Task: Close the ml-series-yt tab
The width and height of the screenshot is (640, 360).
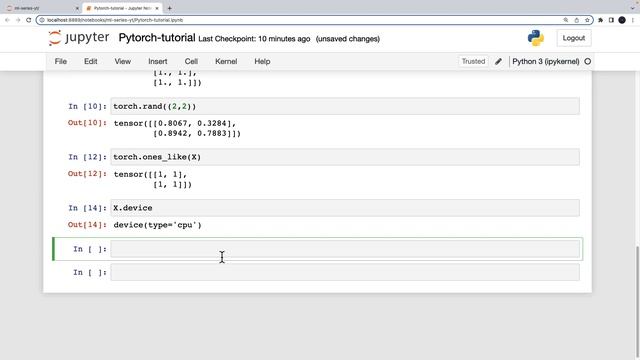Action: click(77, 8)
